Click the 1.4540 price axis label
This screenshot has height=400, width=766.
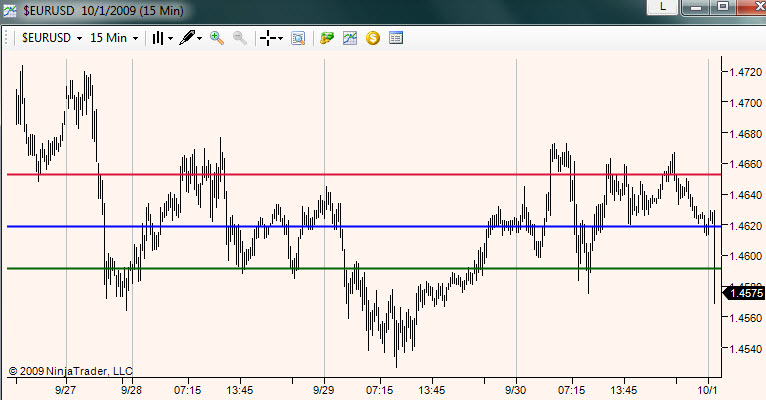point(745,349)
